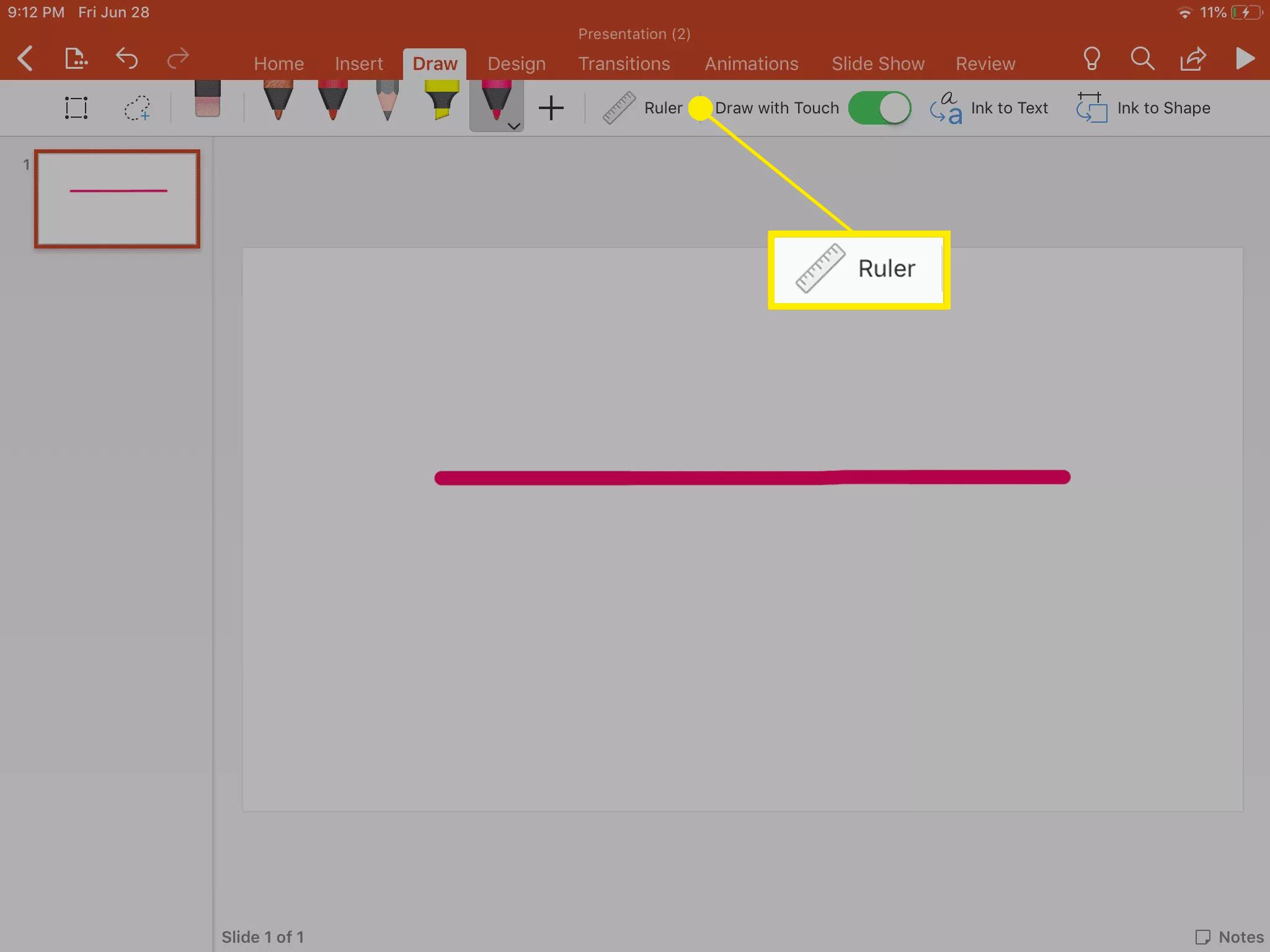Click the Redo button
Screen dimensions: 1270x952
[x=179, y=57]
